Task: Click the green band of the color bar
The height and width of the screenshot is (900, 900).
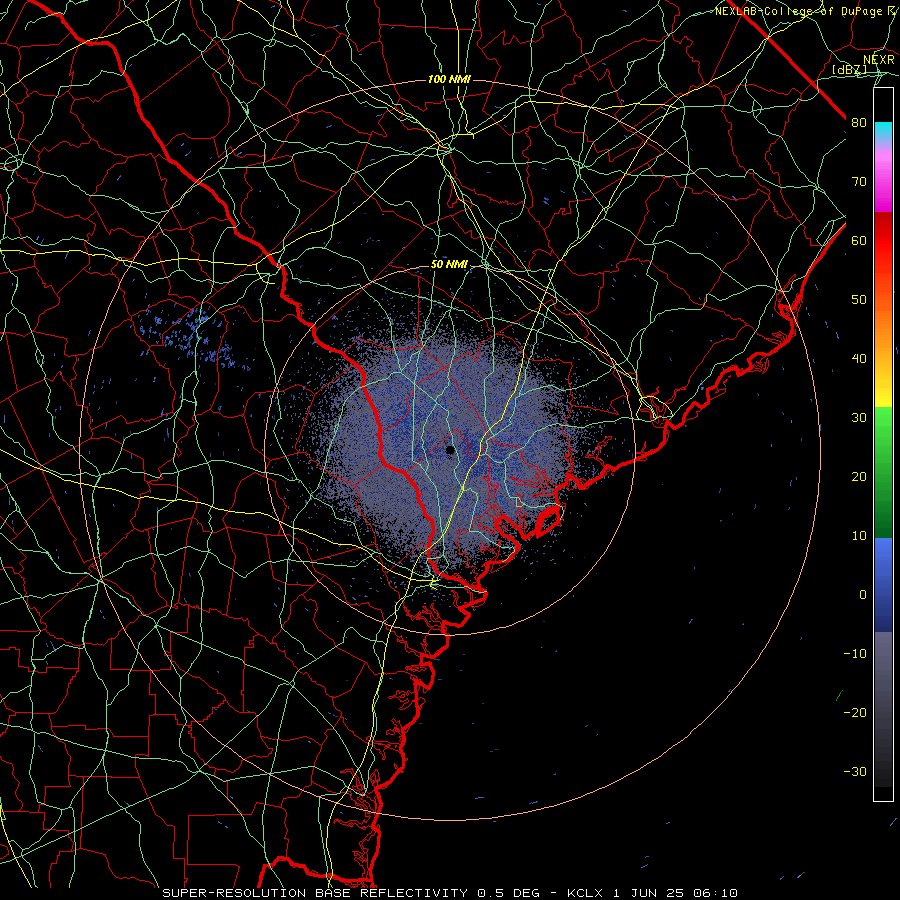Action: (883, 472)
